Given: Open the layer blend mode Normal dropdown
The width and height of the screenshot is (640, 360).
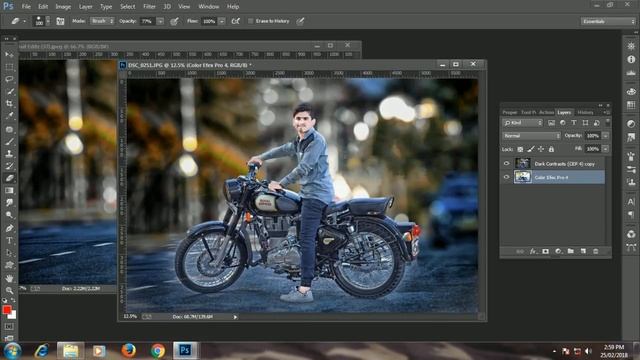Looking at the screenshot, I should (x=531, y=136).
